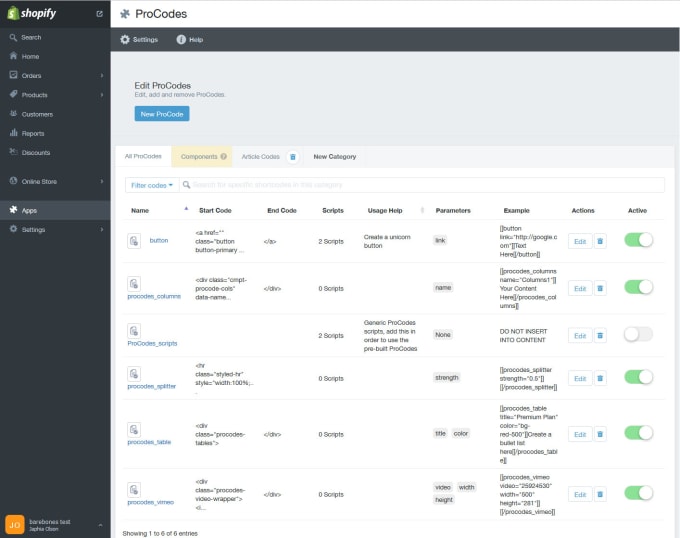This screenshot has height=538, width=680.
Task: Click the Settings gear icon in sidebar
Action: [x=13, y=229]
